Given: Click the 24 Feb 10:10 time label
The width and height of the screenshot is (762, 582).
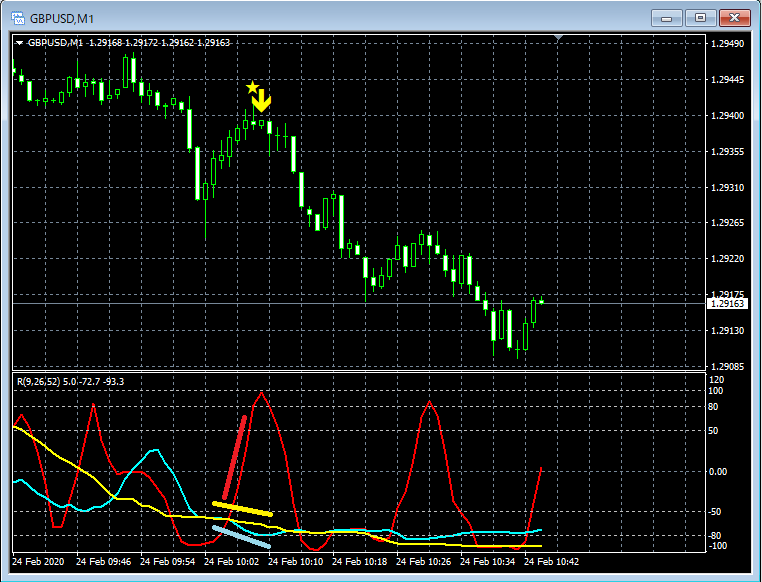Looking at the screenshot, I should 295,562.
